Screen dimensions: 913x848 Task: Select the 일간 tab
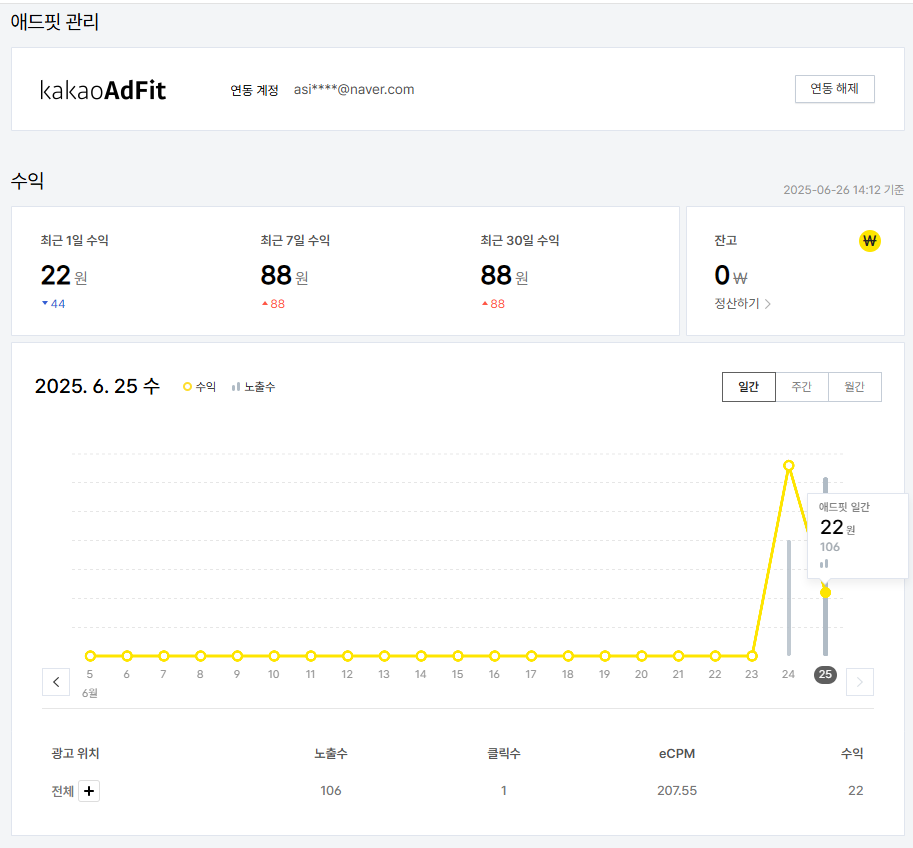749,387
